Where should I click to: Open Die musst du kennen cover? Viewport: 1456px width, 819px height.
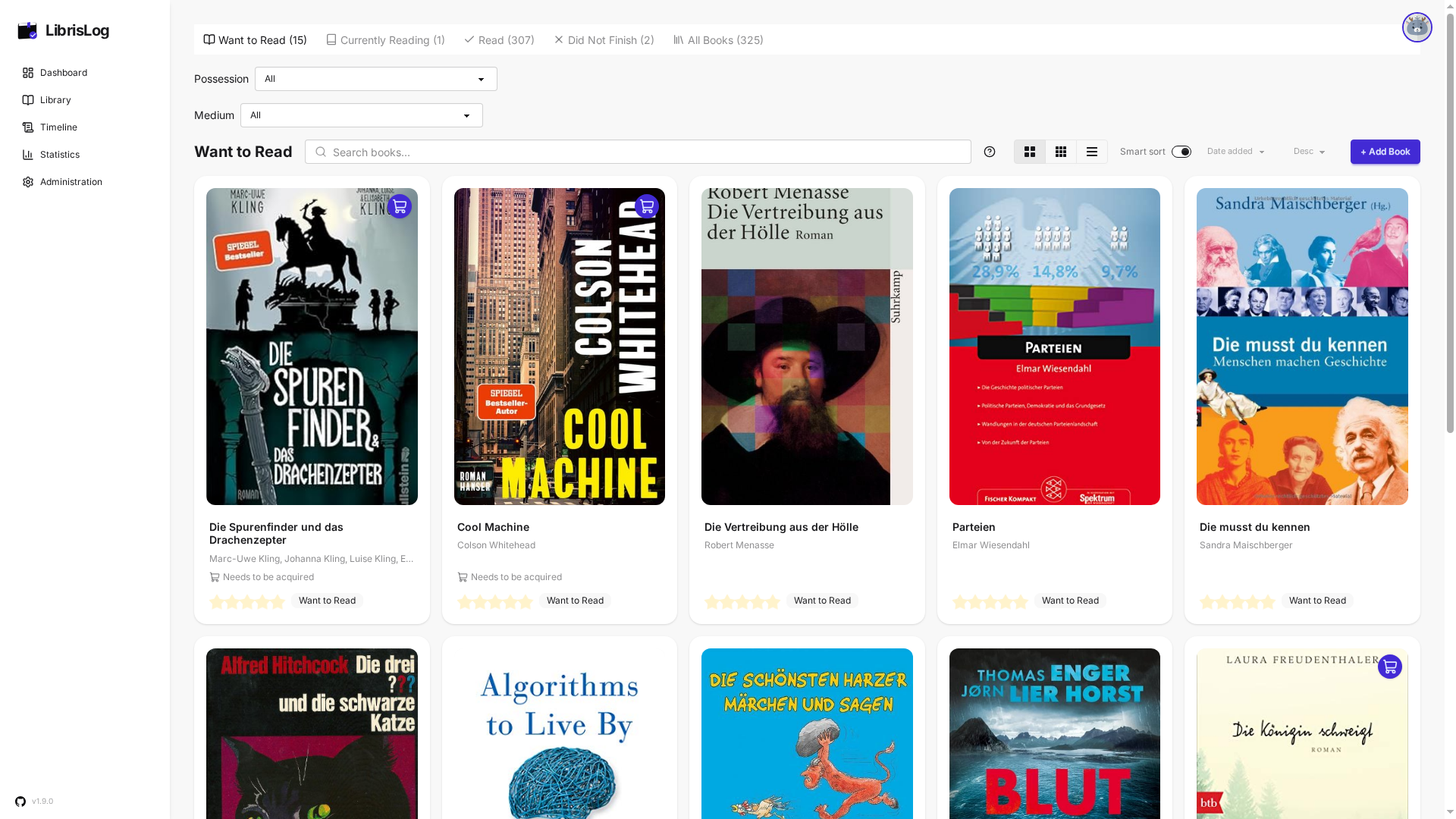coord(1302,347)
